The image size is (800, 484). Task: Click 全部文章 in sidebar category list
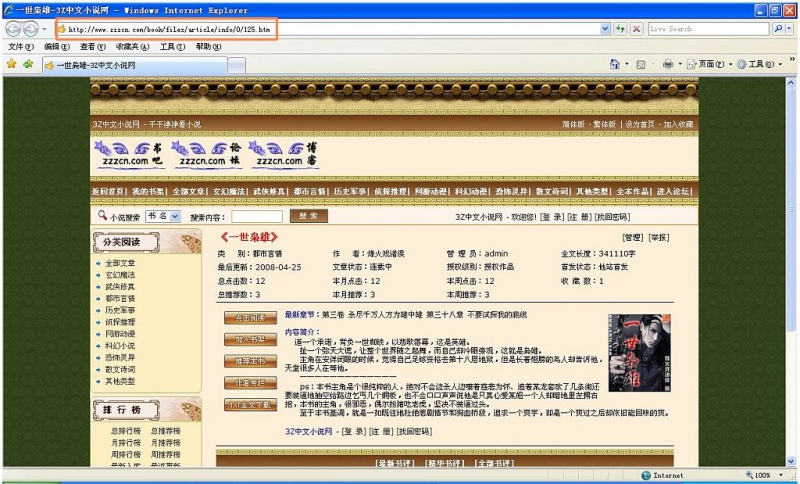click(120, 263)
